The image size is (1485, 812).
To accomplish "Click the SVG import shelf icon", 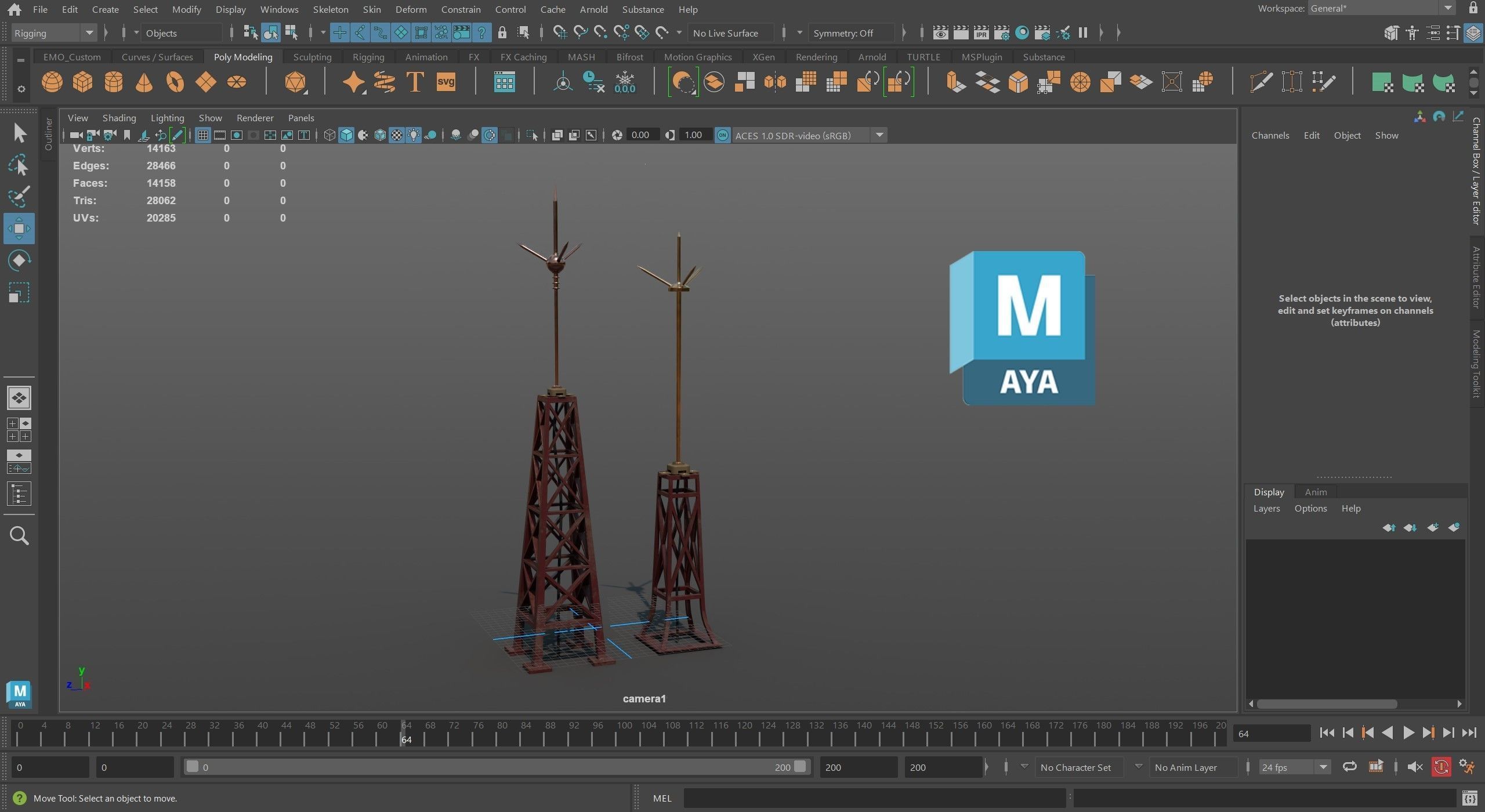I will click(445, 82).
